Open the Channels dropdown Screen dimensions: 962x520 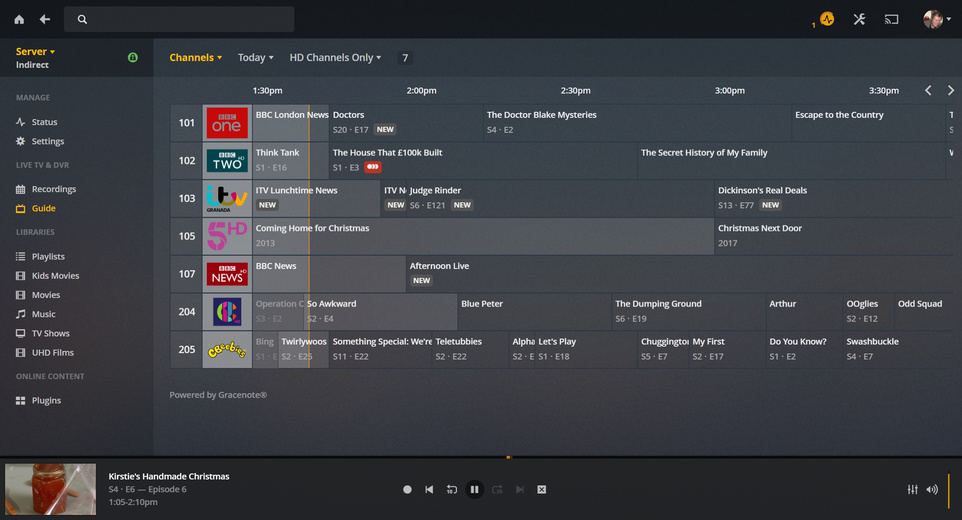(196, 57)
